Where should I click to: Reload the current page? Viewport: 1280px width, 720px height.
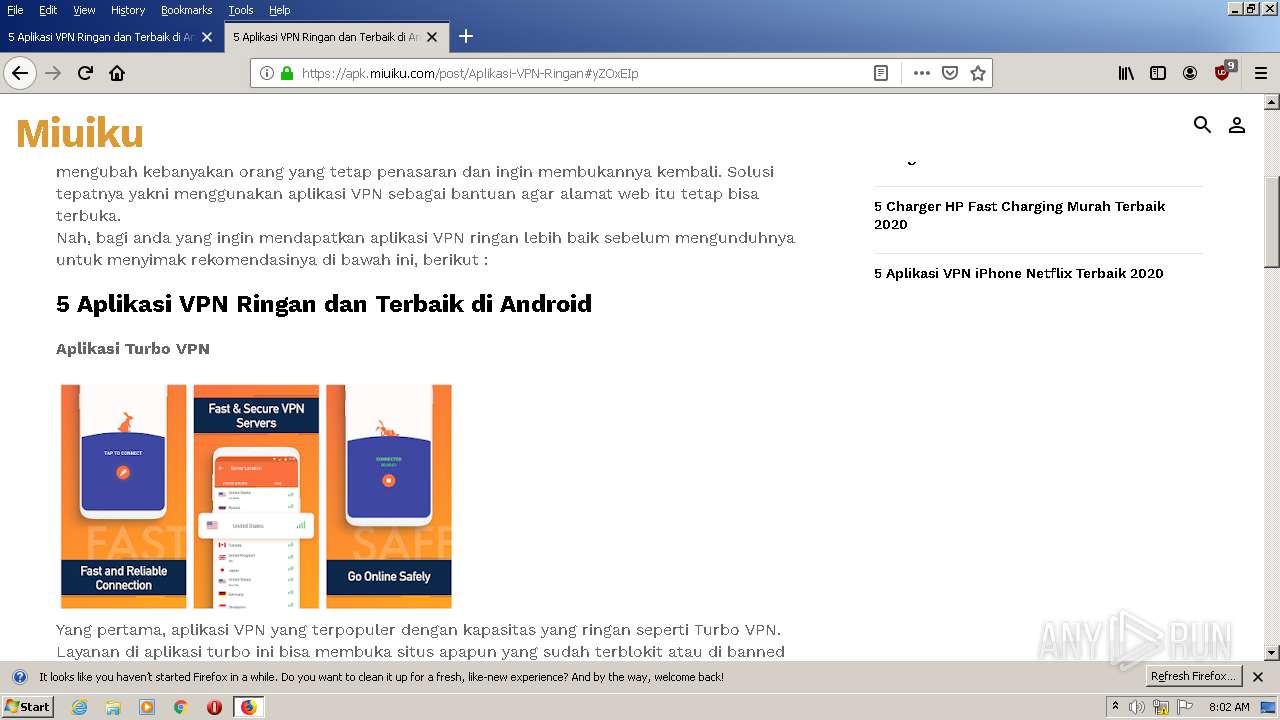click(85, 73)
